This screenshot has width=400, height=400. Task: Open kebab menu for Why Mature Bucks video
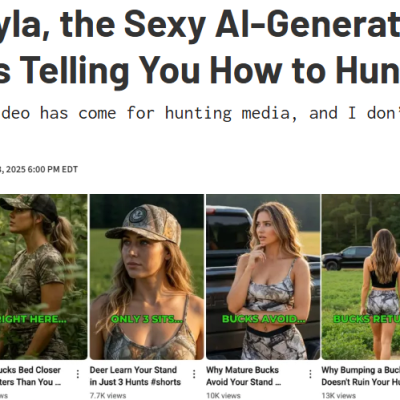[x=310, y=374]
